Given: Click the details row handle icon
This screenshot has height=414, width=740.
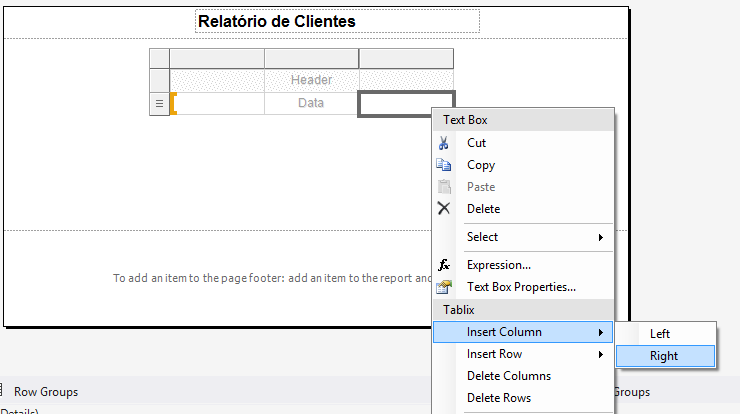Looking at the screenshot, I should tap(159, 103).
